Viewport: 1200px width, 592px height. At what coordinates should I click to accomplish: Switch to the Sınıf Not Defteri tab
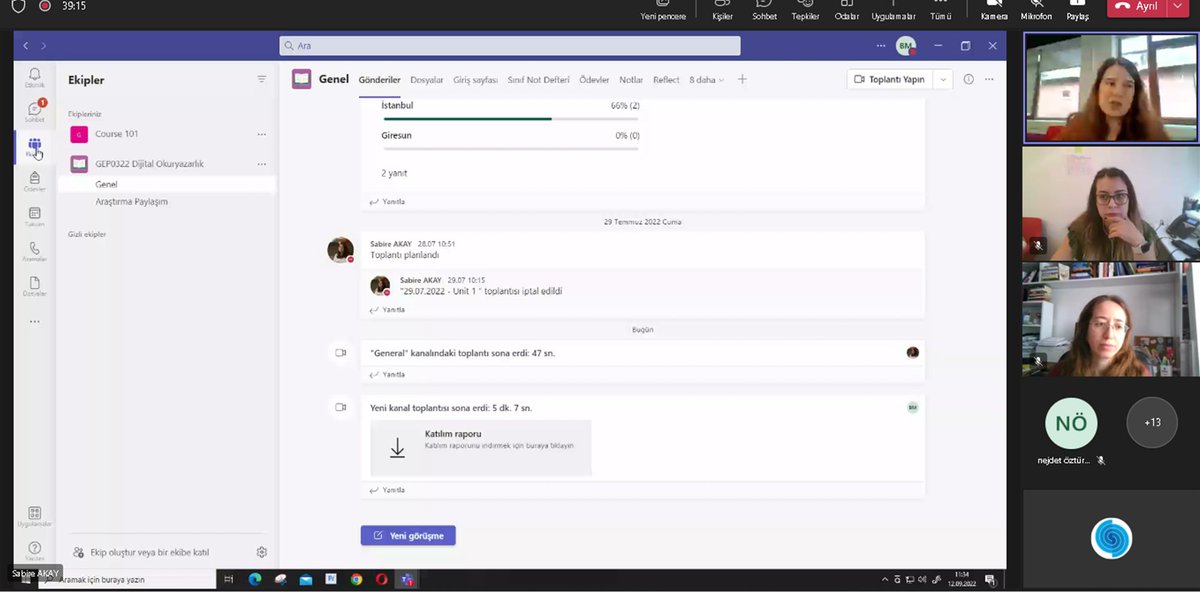coord(538,80)
